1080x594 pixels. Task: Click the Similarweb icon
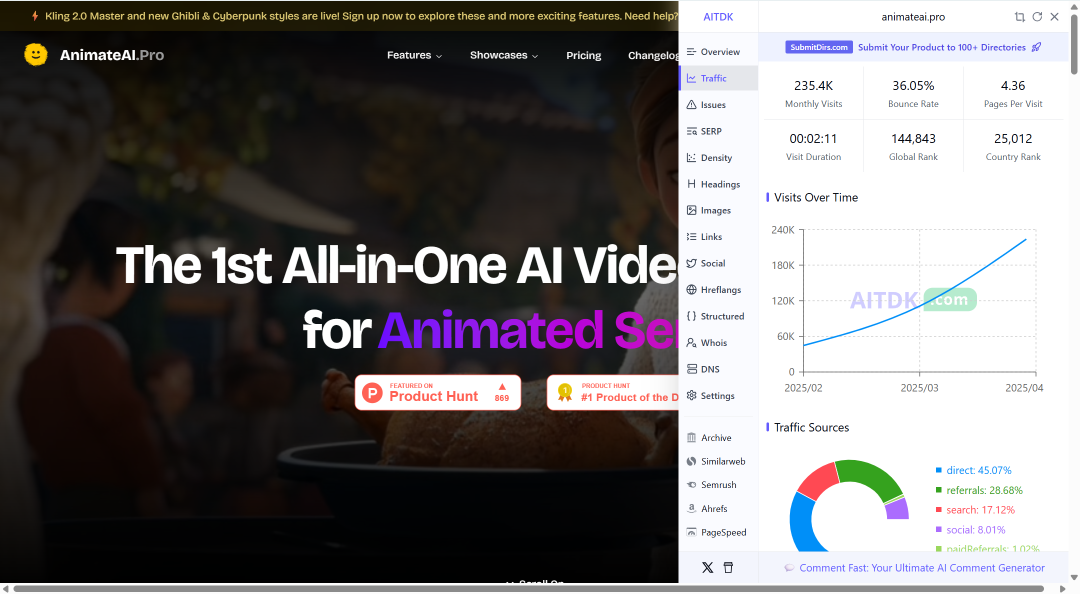pyautogui.click(x=692, y=461)
